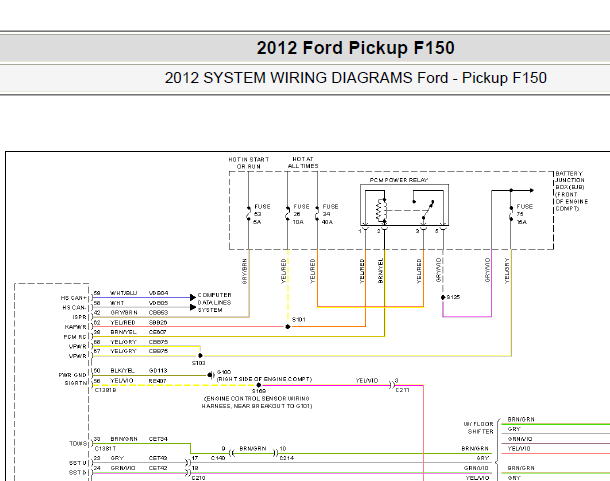Screen dimensions: 610x481
Task: Click the S125 splice label
Action: click(453, 297)
